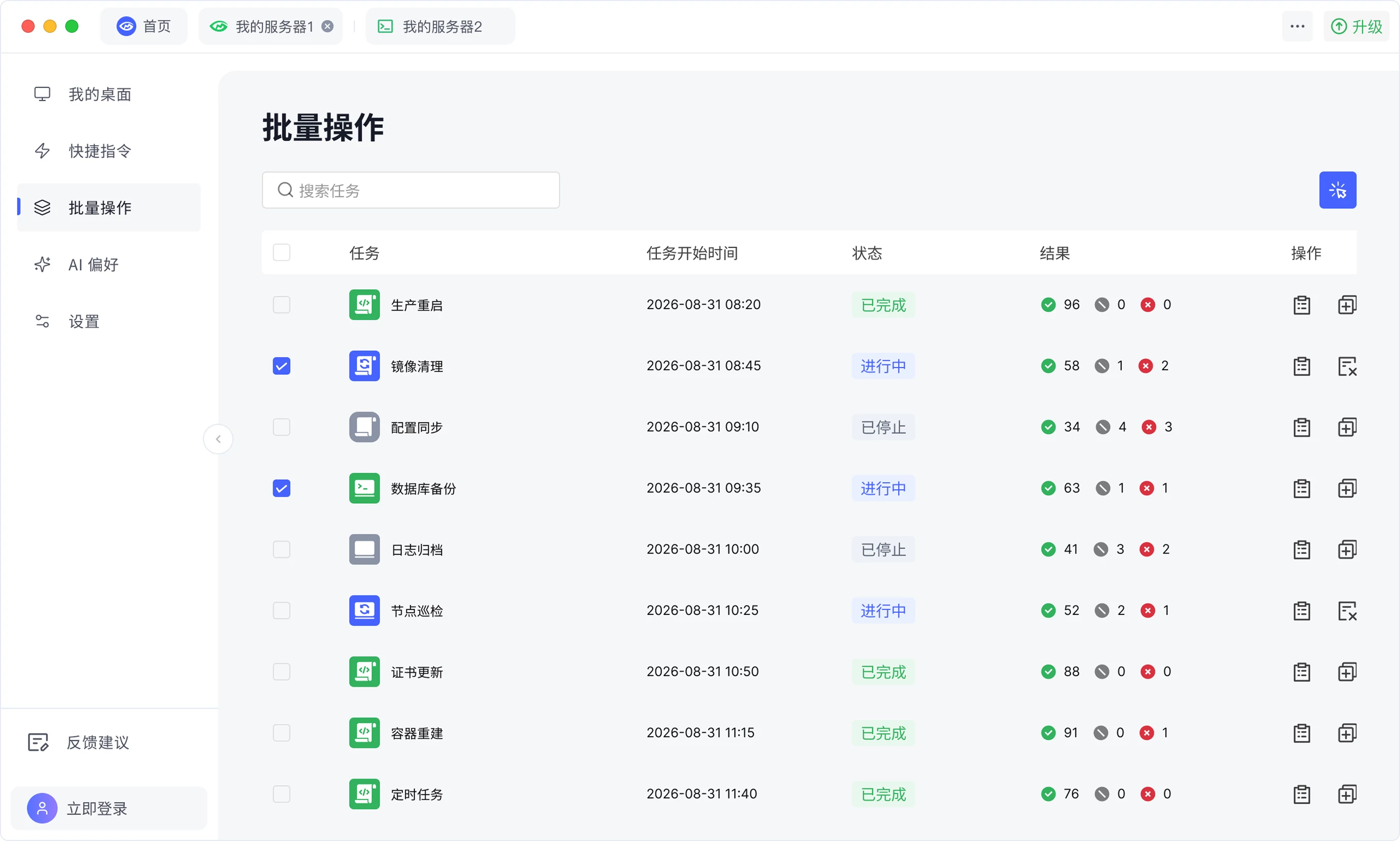Check the 生产重启 row checkbox
The height and width of the screenshot is (841, 1400).
282,305
